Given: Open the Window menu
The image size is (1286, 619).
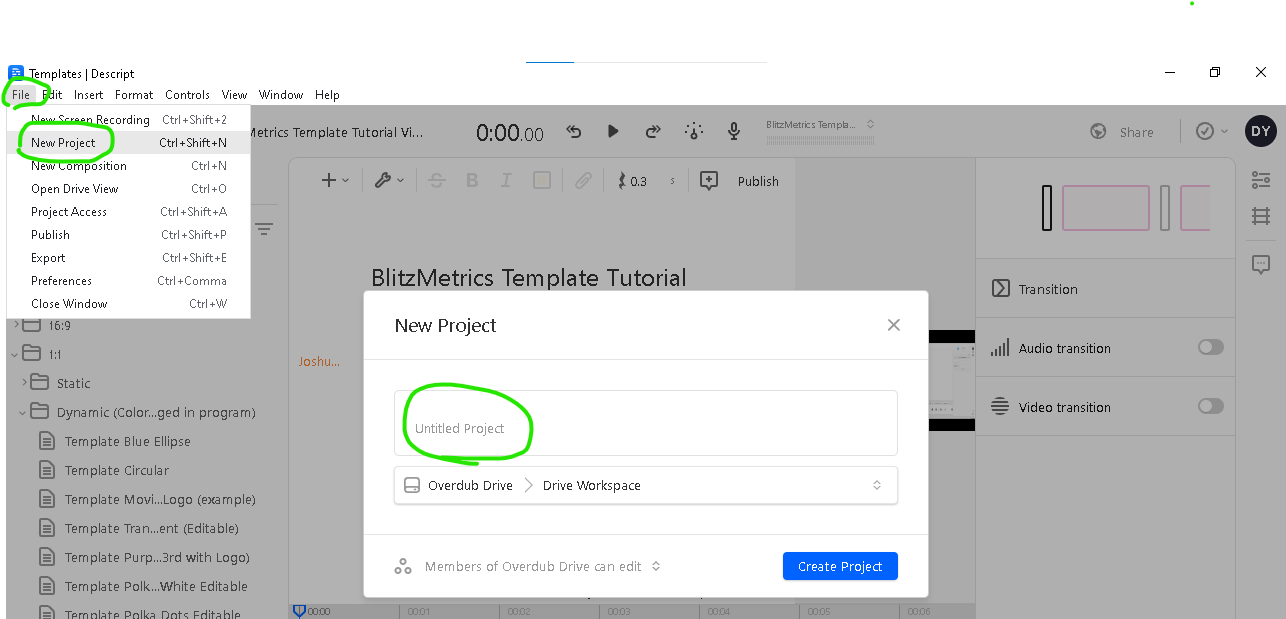Looking at the screenshot, I should (x=281, y=95).
